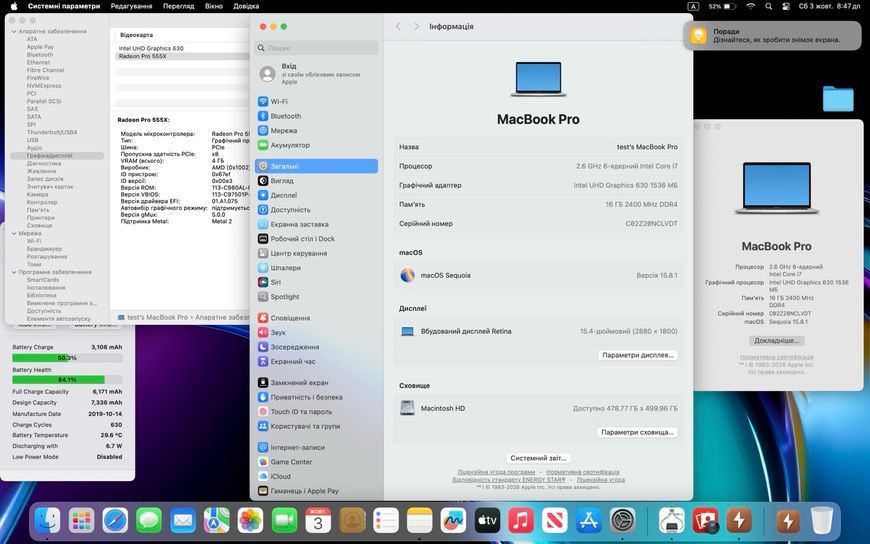Open the Вікно menu

[214, 6]
